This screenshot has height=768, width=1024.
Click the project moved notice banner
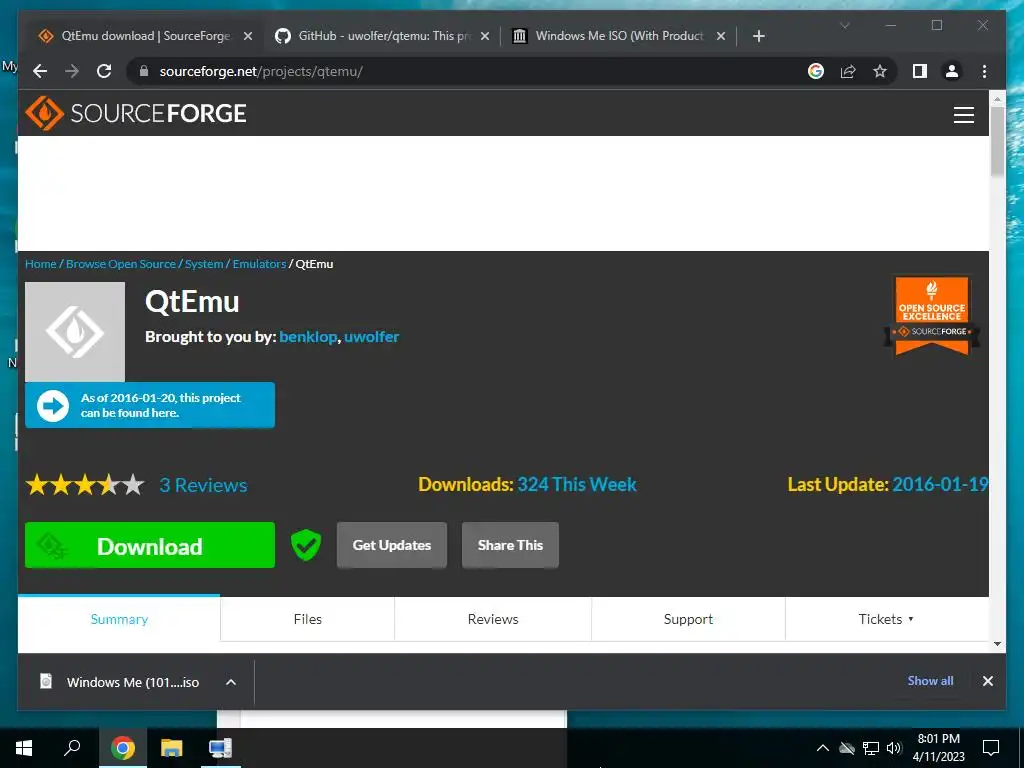click(150, 405)
